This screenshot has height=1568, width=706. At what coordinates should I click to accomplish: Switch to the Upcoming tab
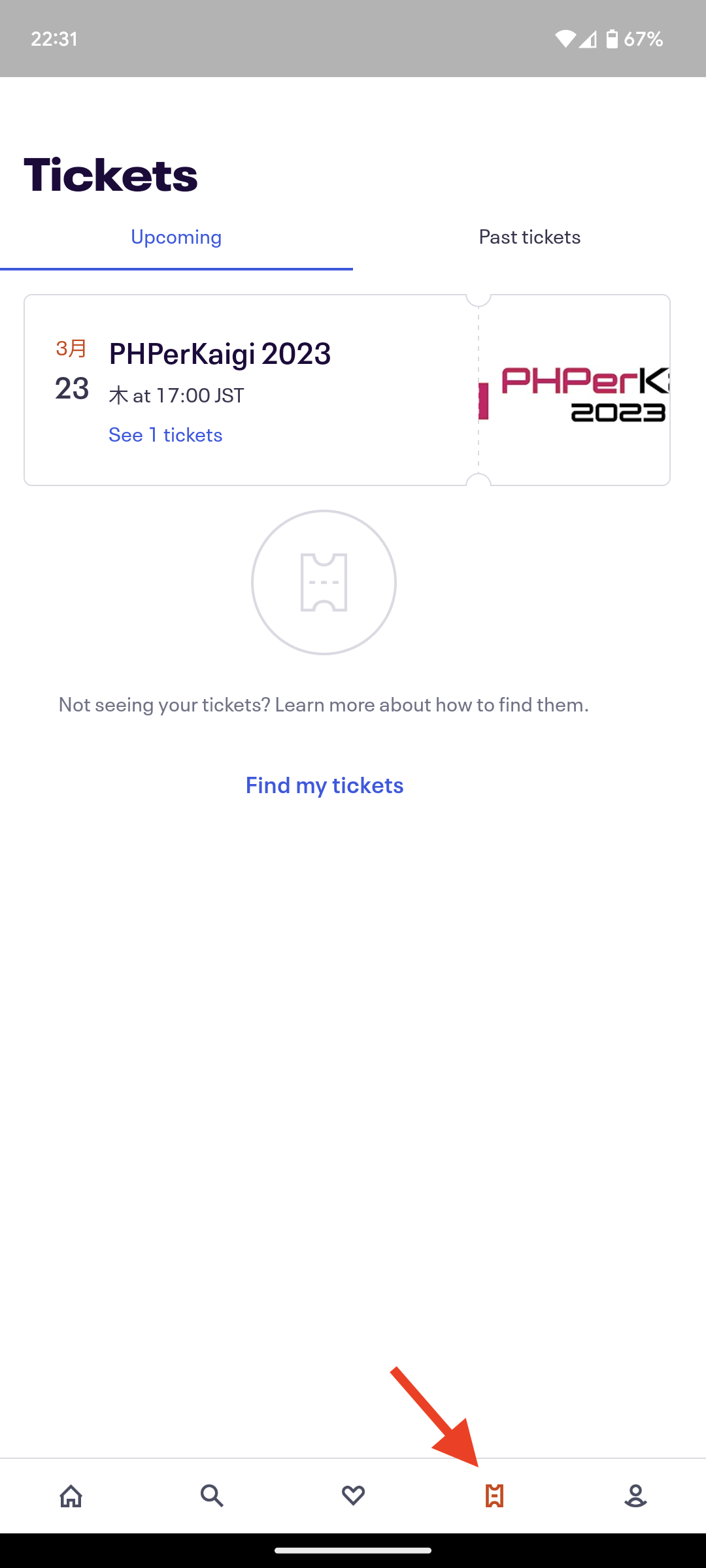[176, 237]
